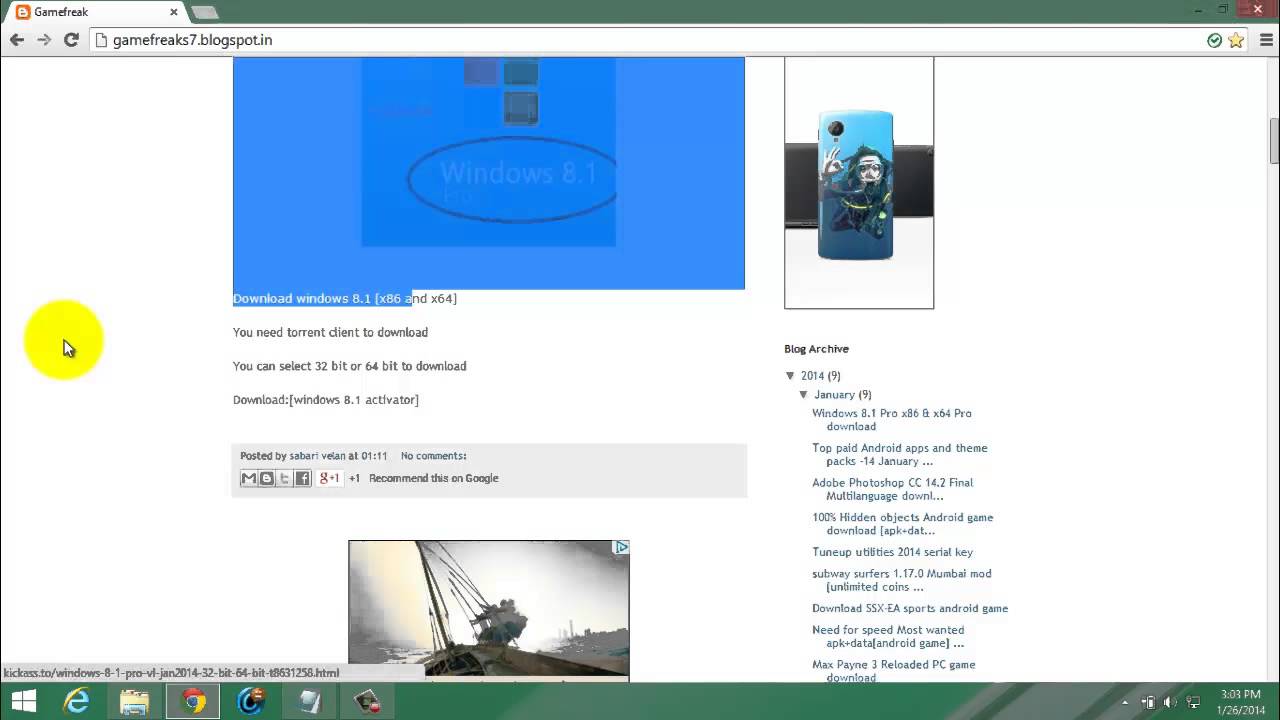This screenshot has height=720, width=1280.
Task: Open the No comments link
Action: pos(433,456)
